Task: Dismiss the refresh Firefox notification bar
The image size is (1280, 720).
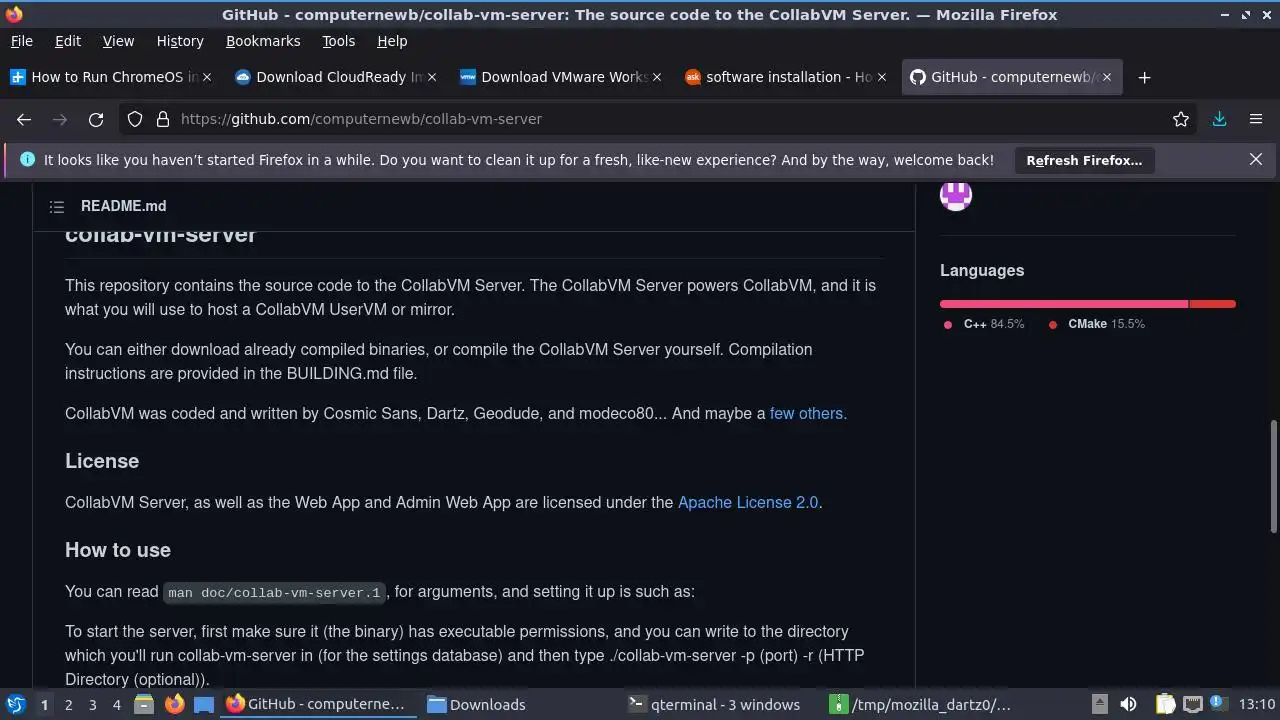Action: click(x=1256, y=159)
